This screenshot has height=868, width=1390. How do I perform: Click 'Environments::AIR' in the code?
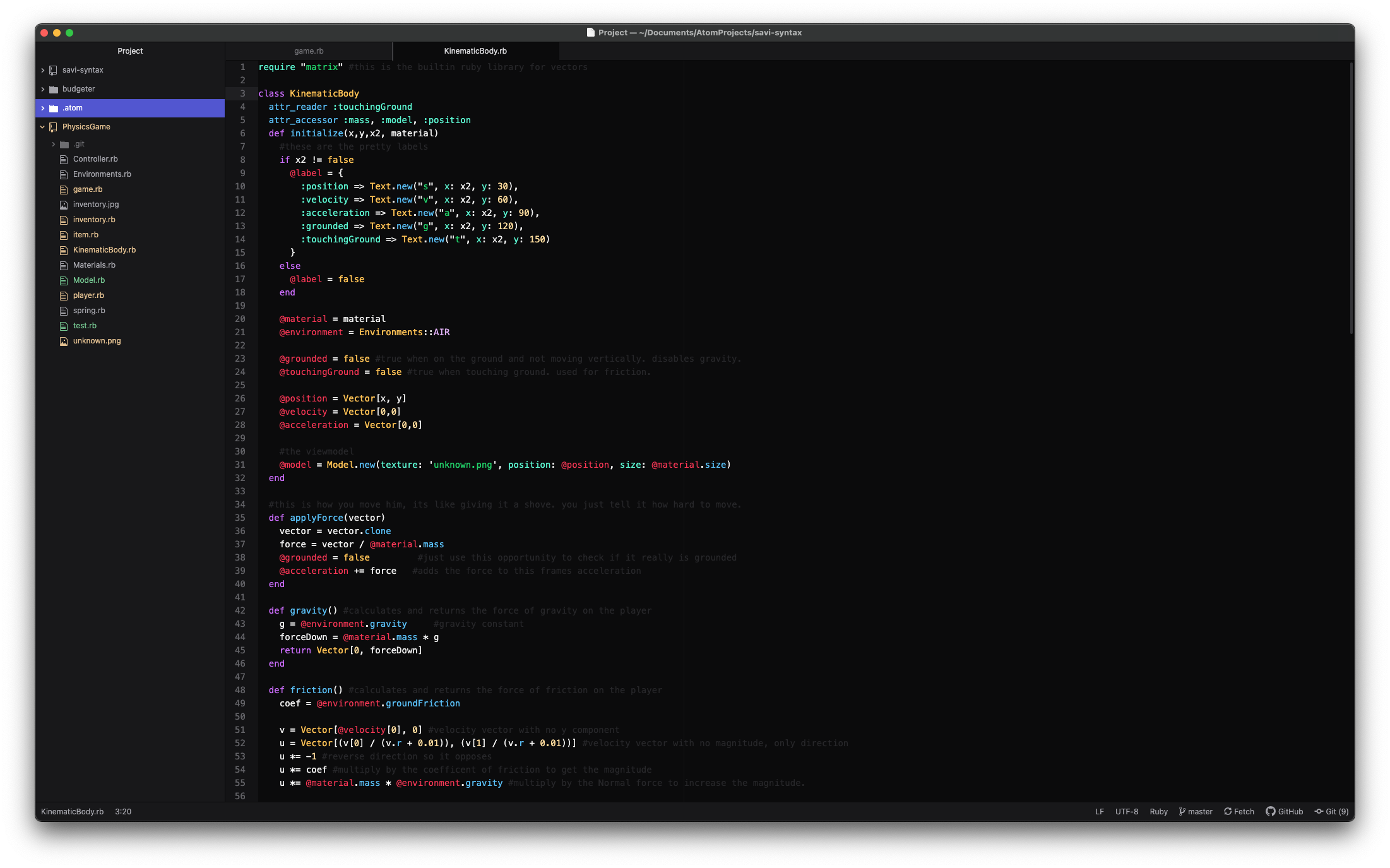point(405,332)
